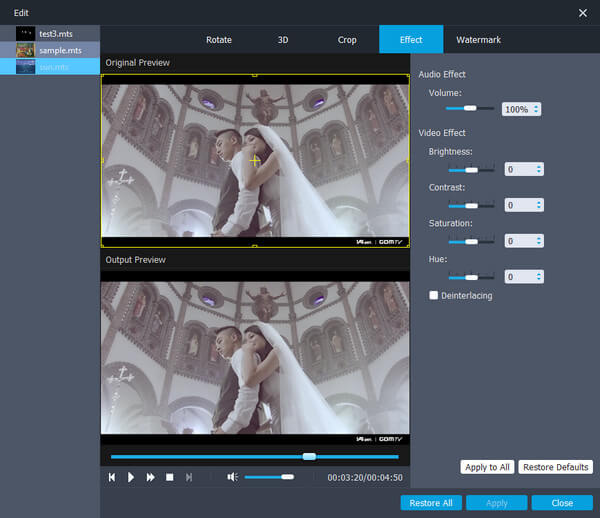Viewport: 600px width, 518px height.
Task: Select the test3.mts file thumbnail
Action: tap(25, 34)
